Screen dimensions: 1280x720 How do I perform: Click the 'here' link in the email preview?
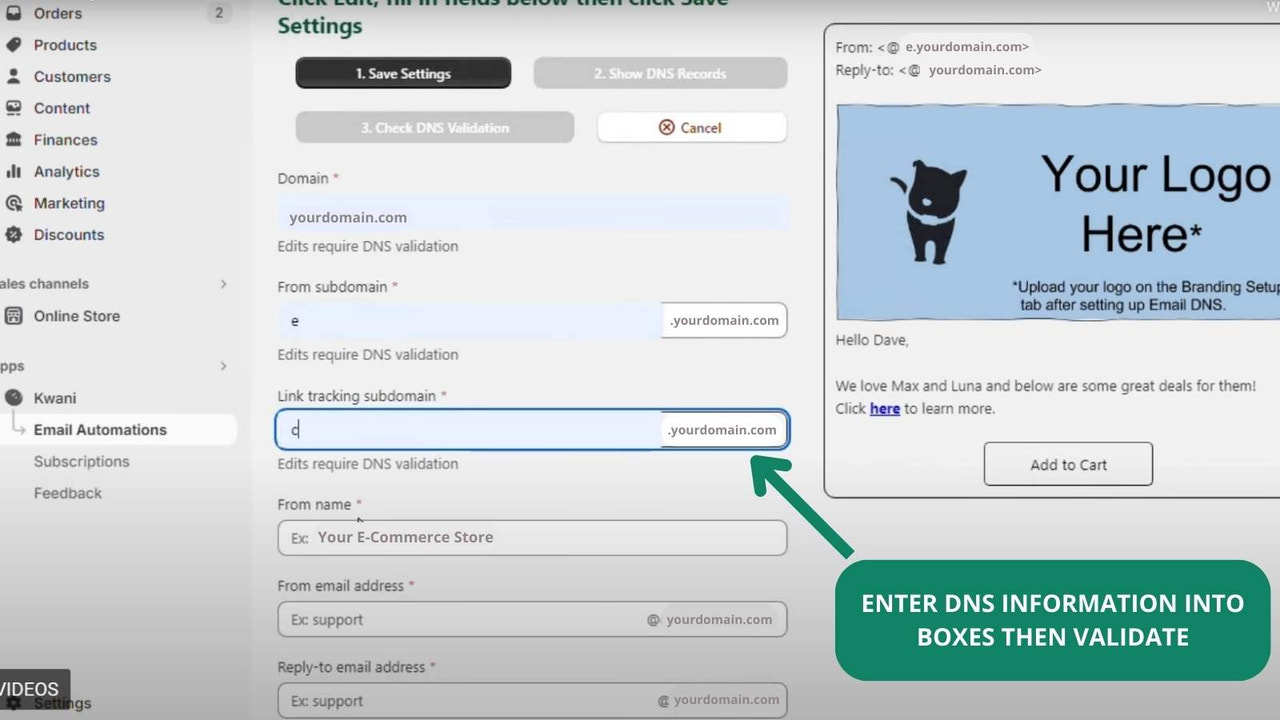(884, 408)
